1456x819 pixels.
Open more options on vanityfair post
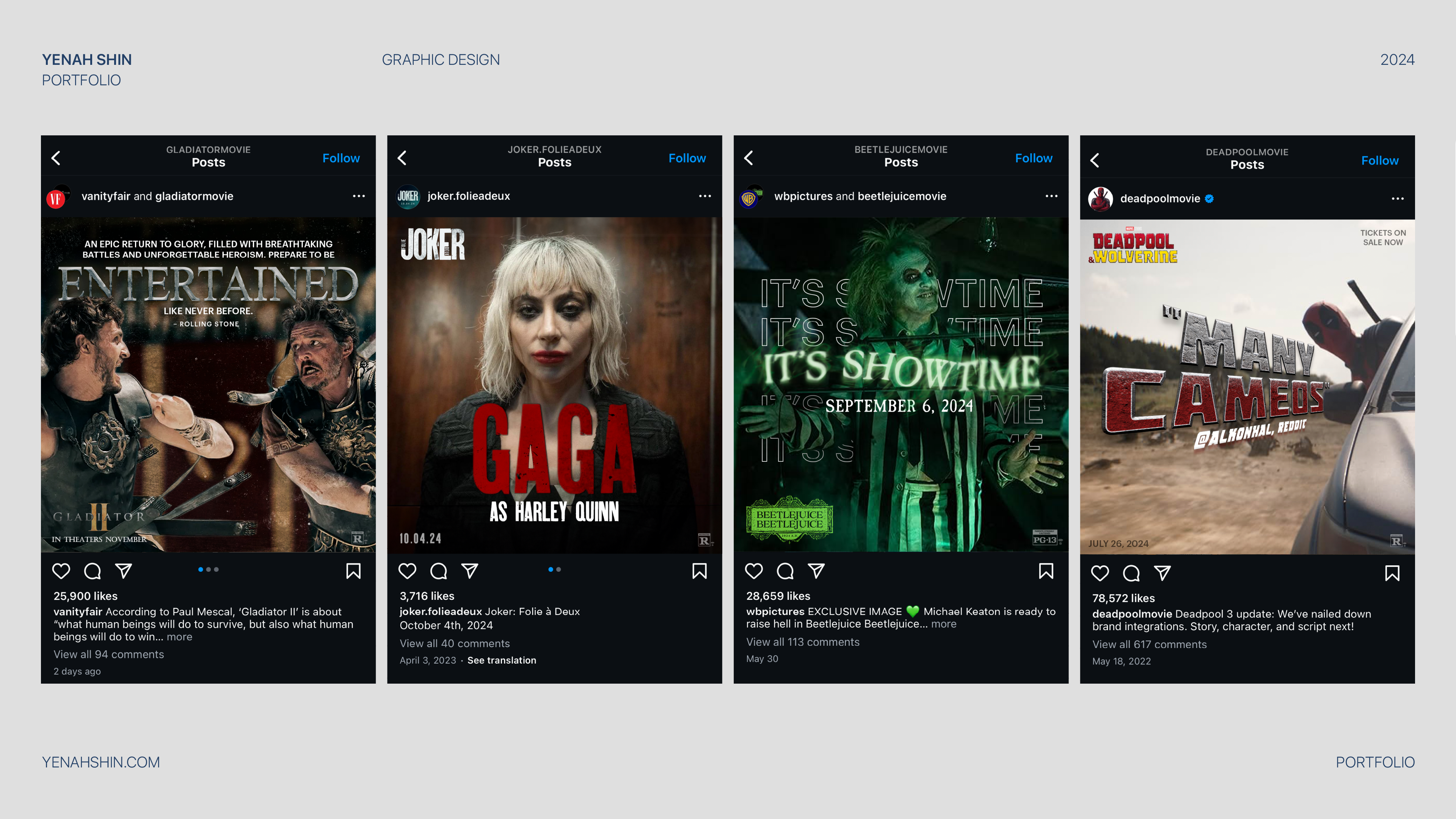(358, 196)
